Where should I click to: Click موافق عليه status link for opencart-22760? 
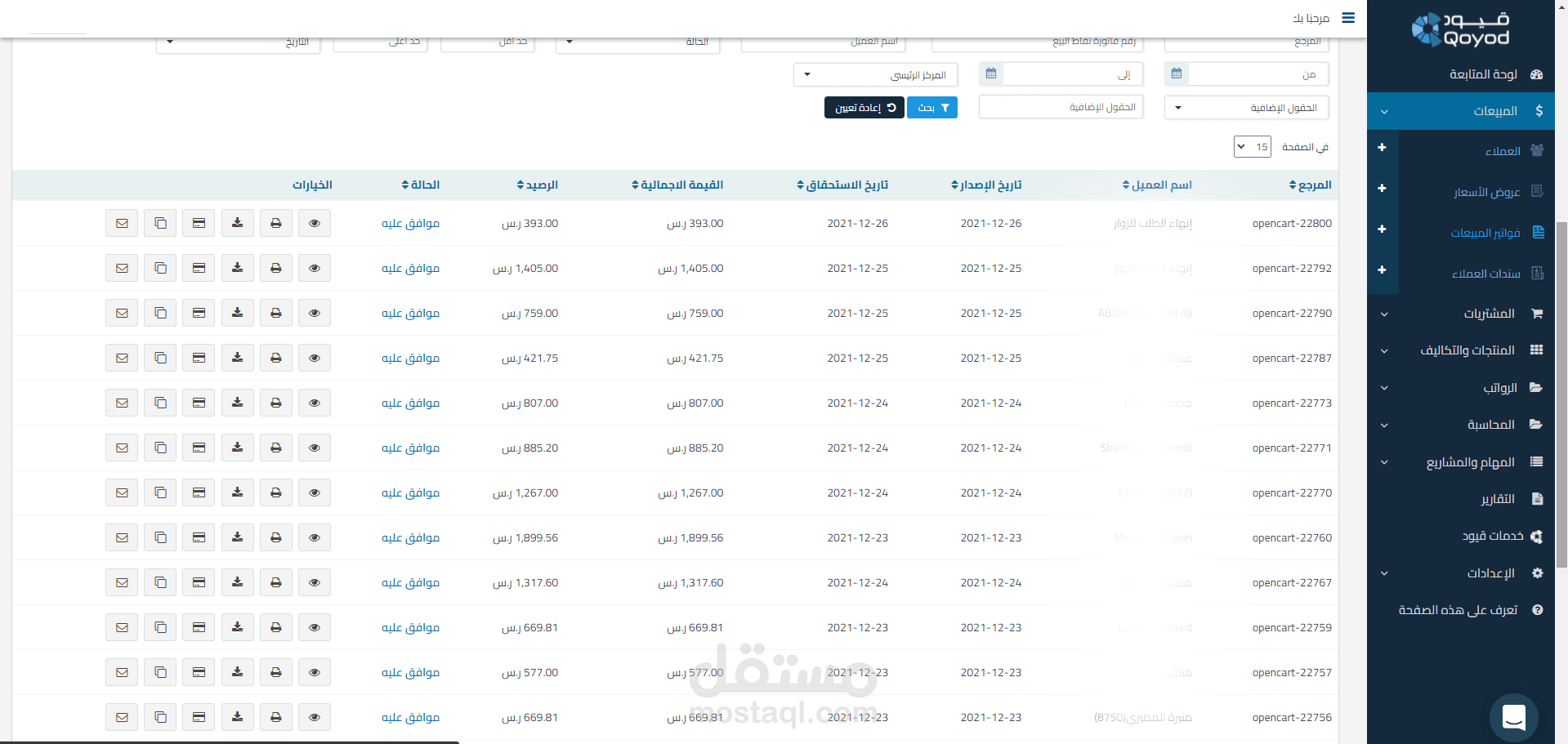pyautogui.click(x=410, y=537)
